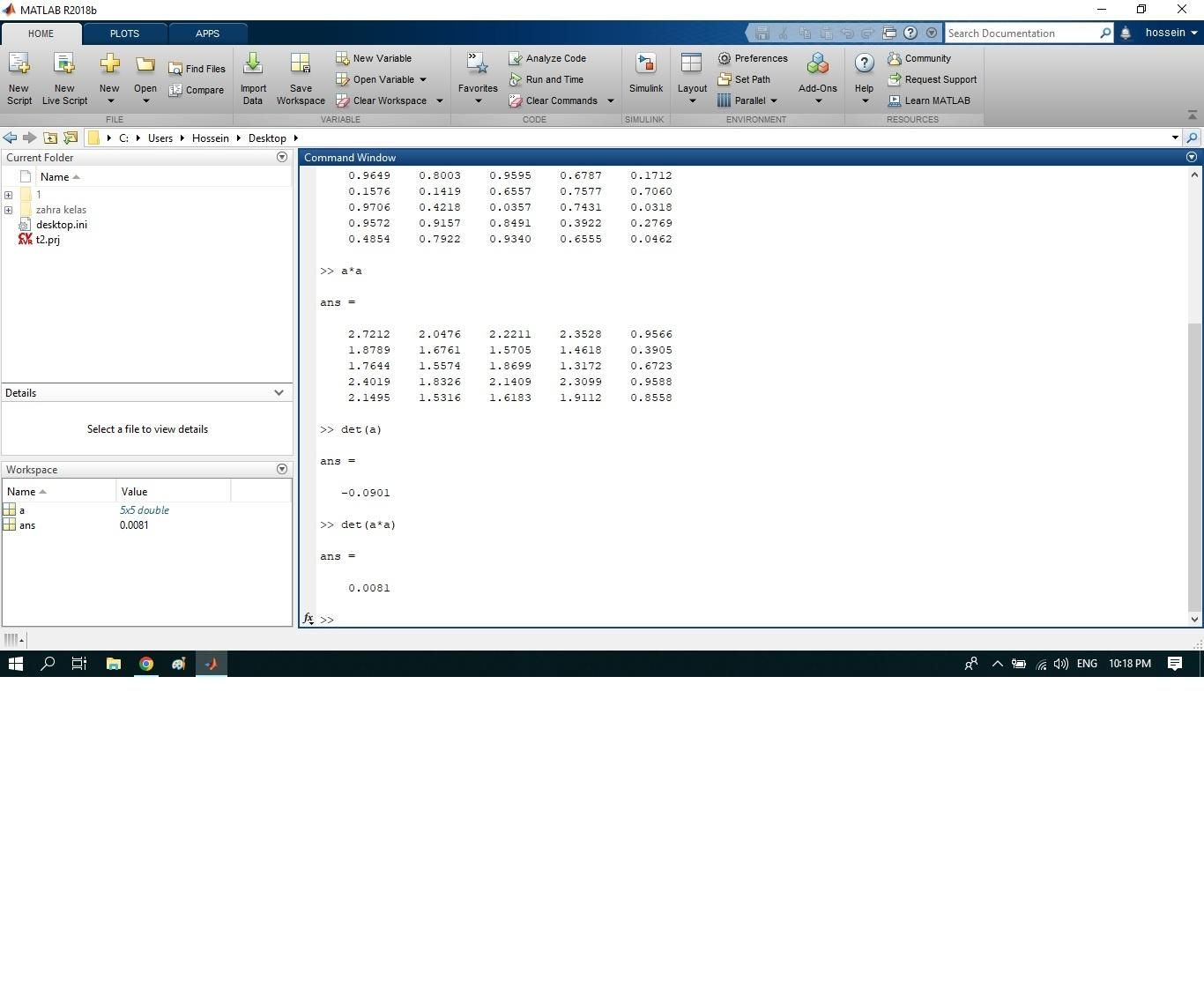Switch to the HOME tab

pos(41,33)
